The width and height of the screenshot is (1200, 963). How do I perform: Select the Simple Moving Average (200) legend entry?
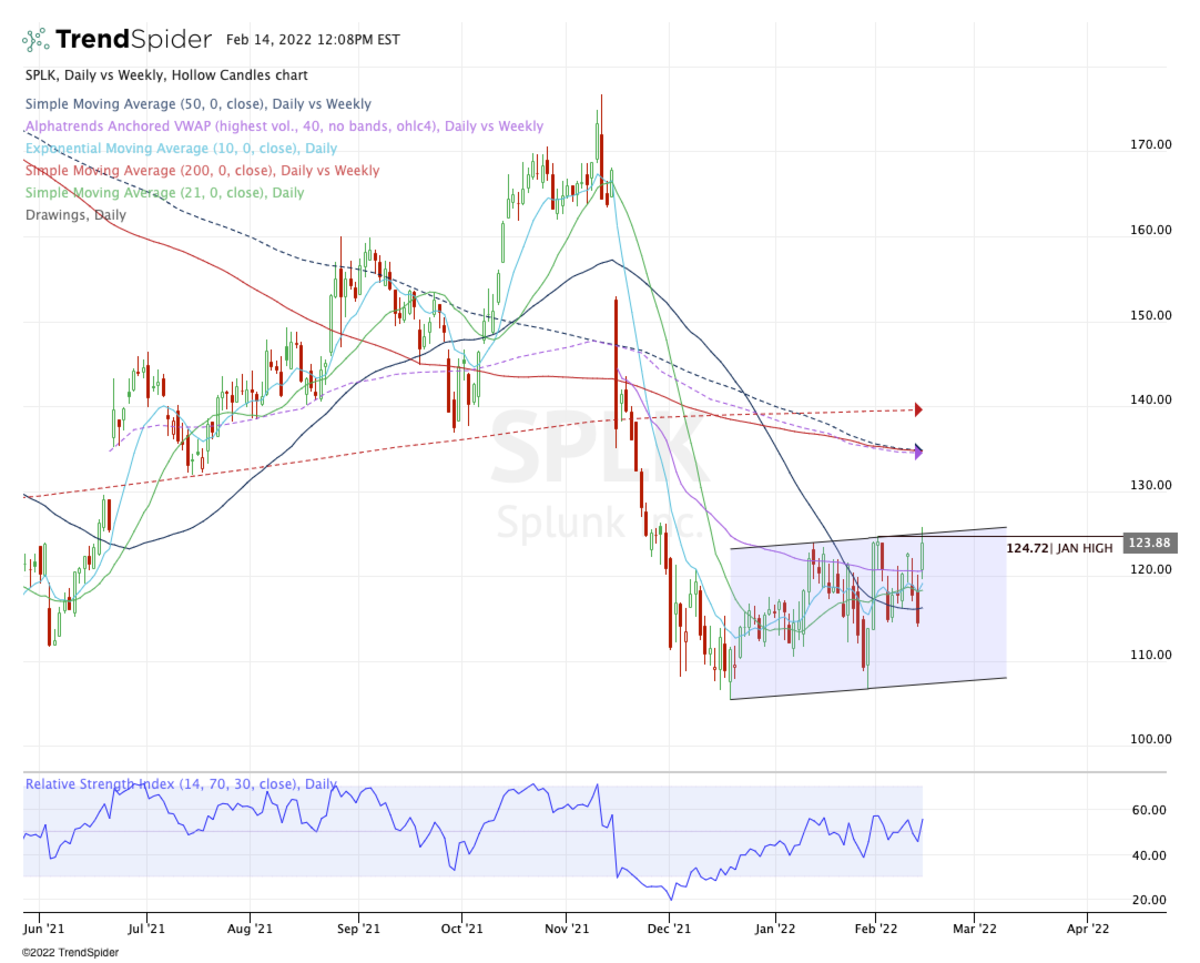point(201,170)
